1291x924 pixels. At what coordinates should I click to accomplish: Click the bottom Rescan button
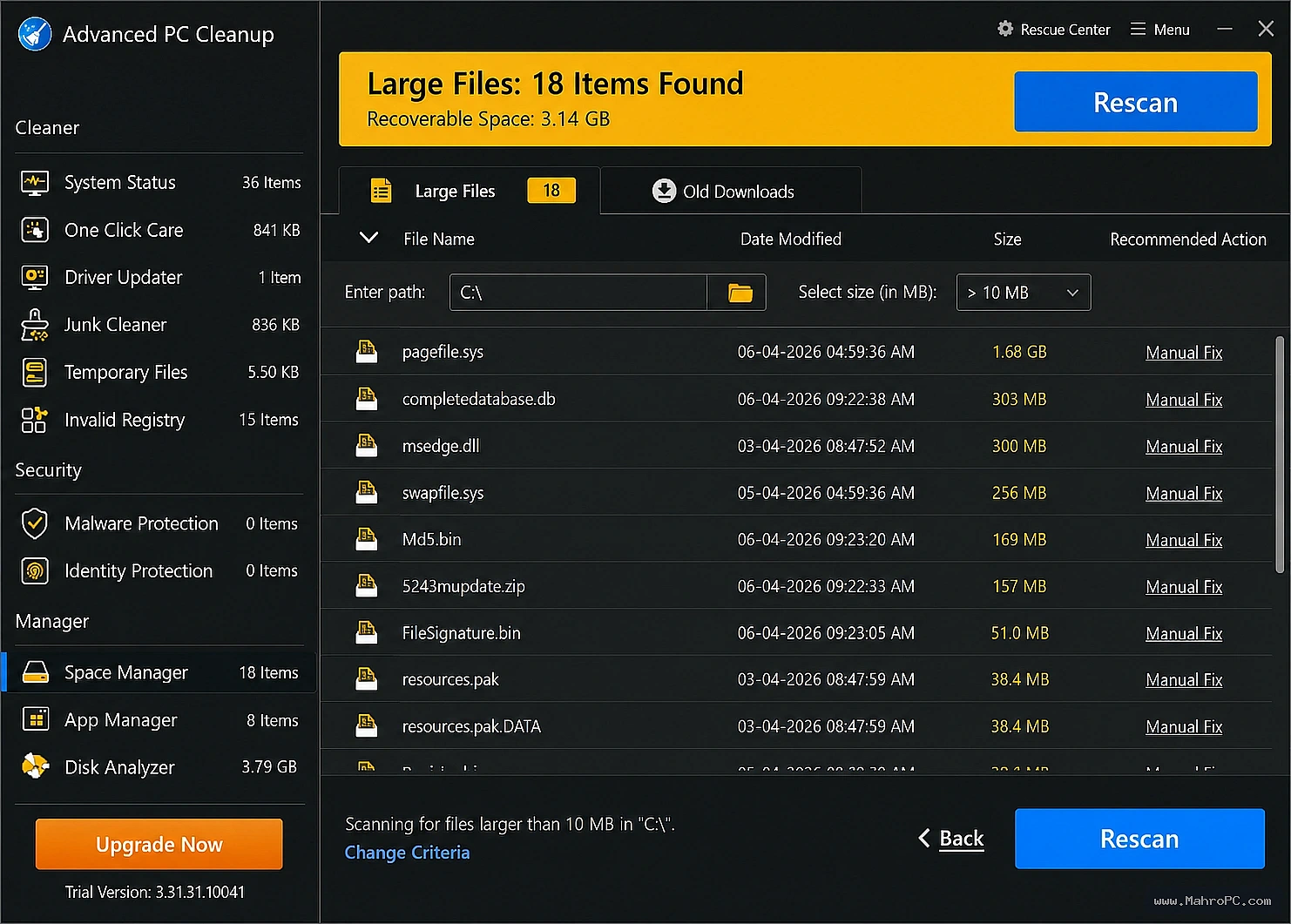1139,839
